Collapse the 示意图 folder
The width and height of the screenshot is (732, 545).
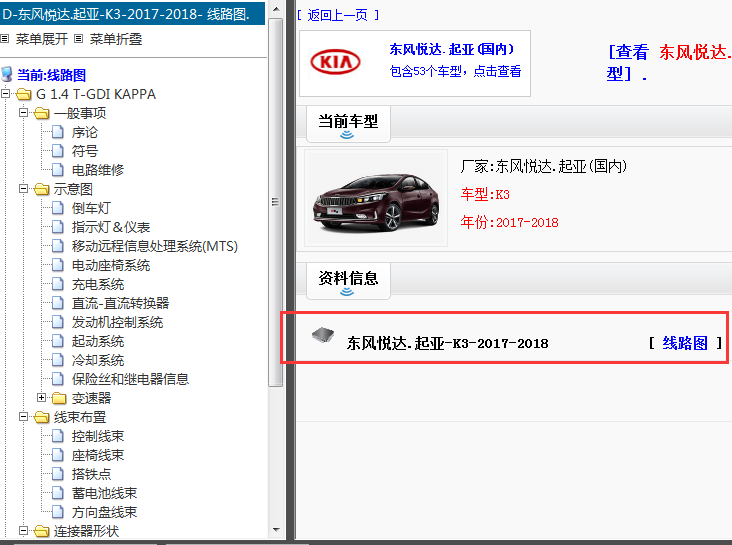23,189
